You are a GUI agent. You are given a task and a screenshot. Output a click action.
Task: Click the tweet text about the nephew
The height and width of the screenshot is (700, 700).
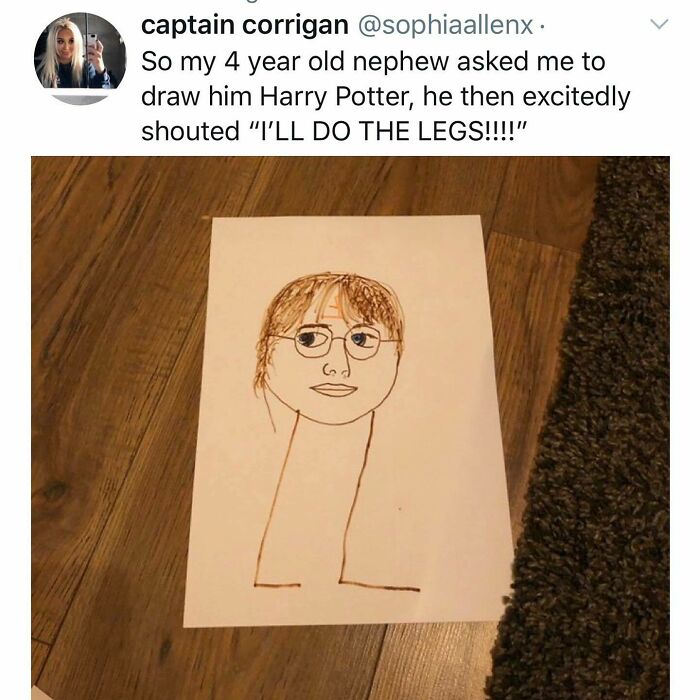coord(385,96)
